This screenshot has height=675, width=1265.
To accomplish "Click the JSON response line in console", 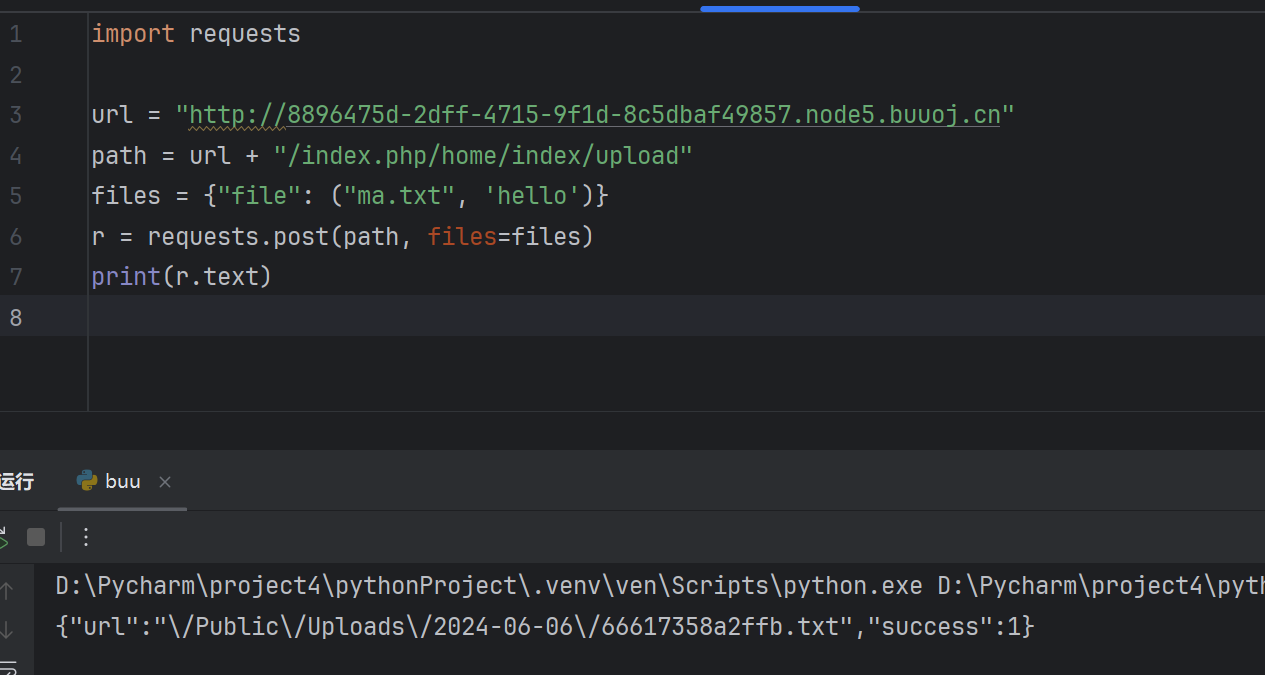I will (x=545, y=627).
